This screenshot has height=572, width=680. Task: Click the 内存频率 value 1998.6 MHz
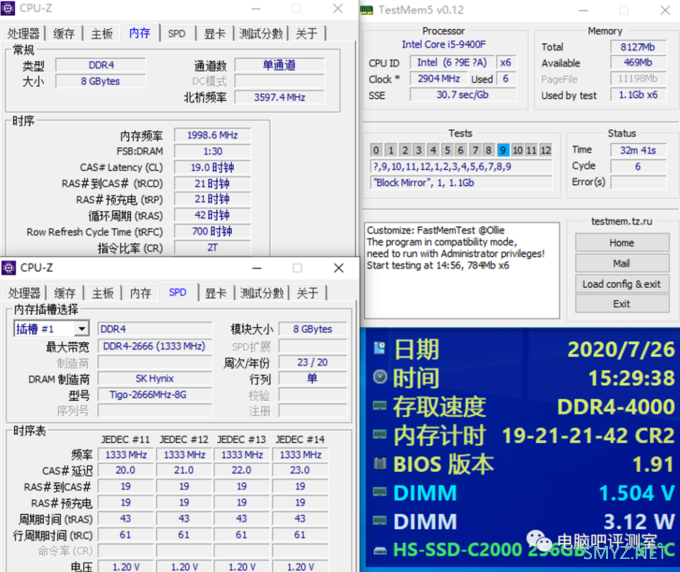pos(212,135)
